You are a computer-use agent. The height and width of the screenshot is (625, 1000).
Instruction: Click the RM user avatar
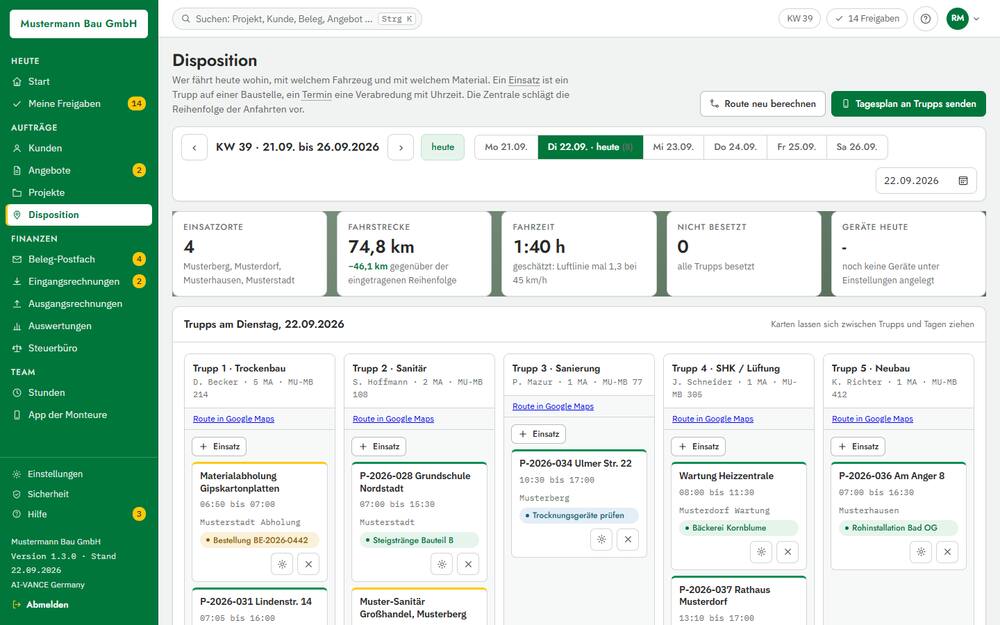tap(957, 18)
